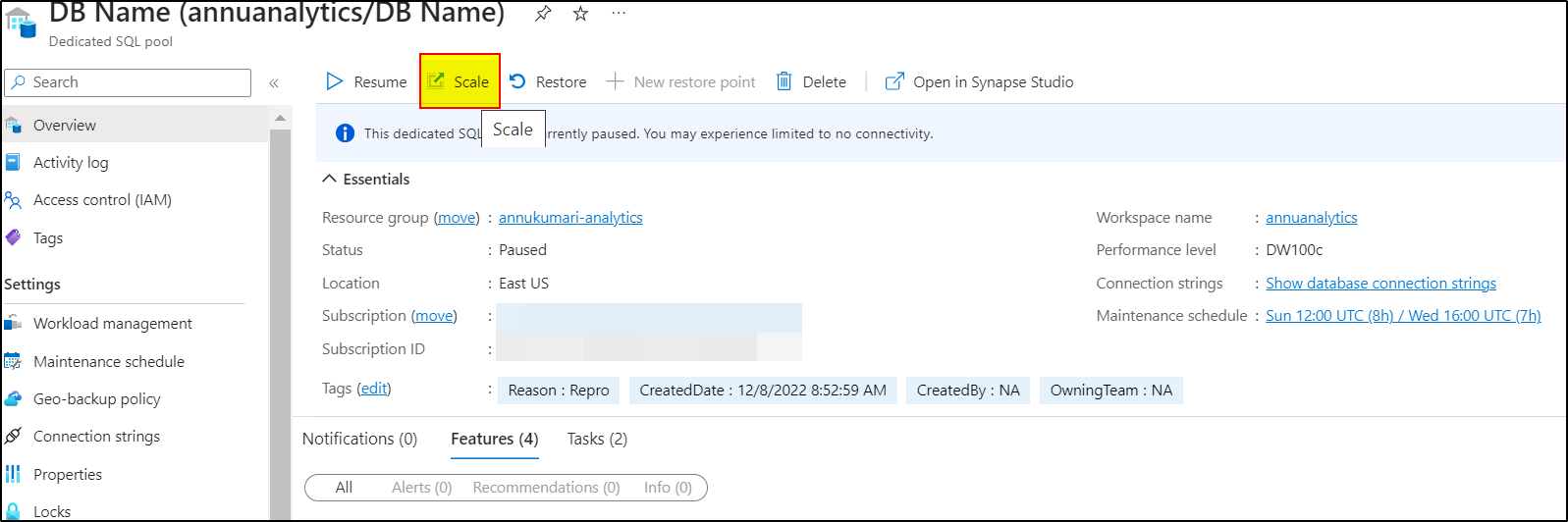Pin this resource with the pin icon
1568x522 pixels.
[x=543, y=14]
